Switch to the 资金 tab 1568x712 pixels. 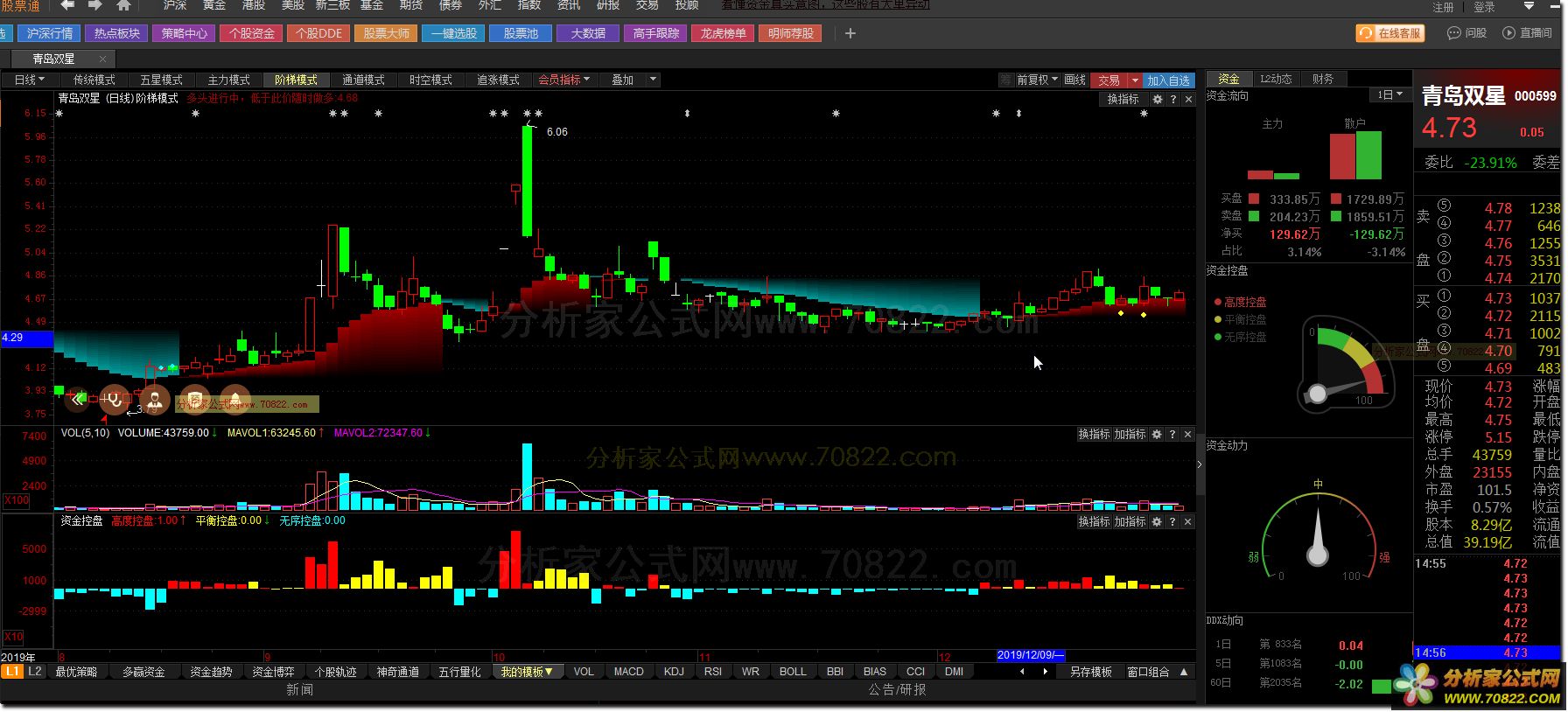1228,79
